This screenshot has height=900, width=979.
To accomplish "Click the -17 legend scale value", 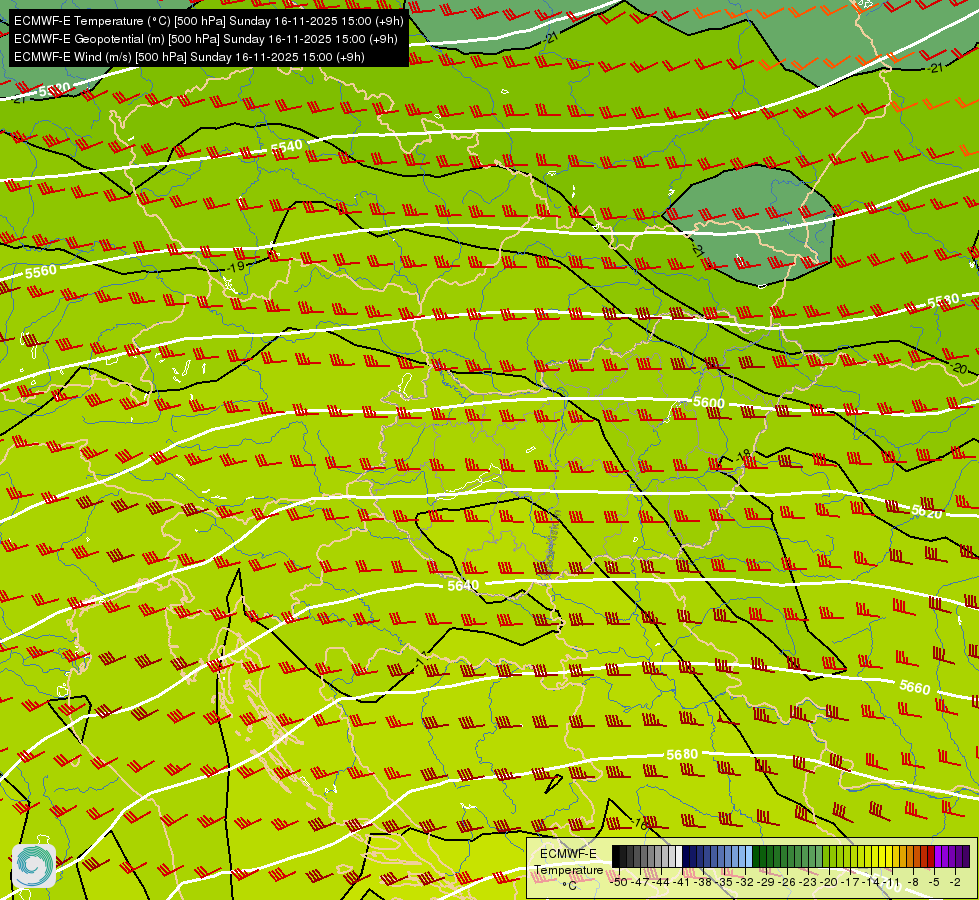I will [850, 883].
